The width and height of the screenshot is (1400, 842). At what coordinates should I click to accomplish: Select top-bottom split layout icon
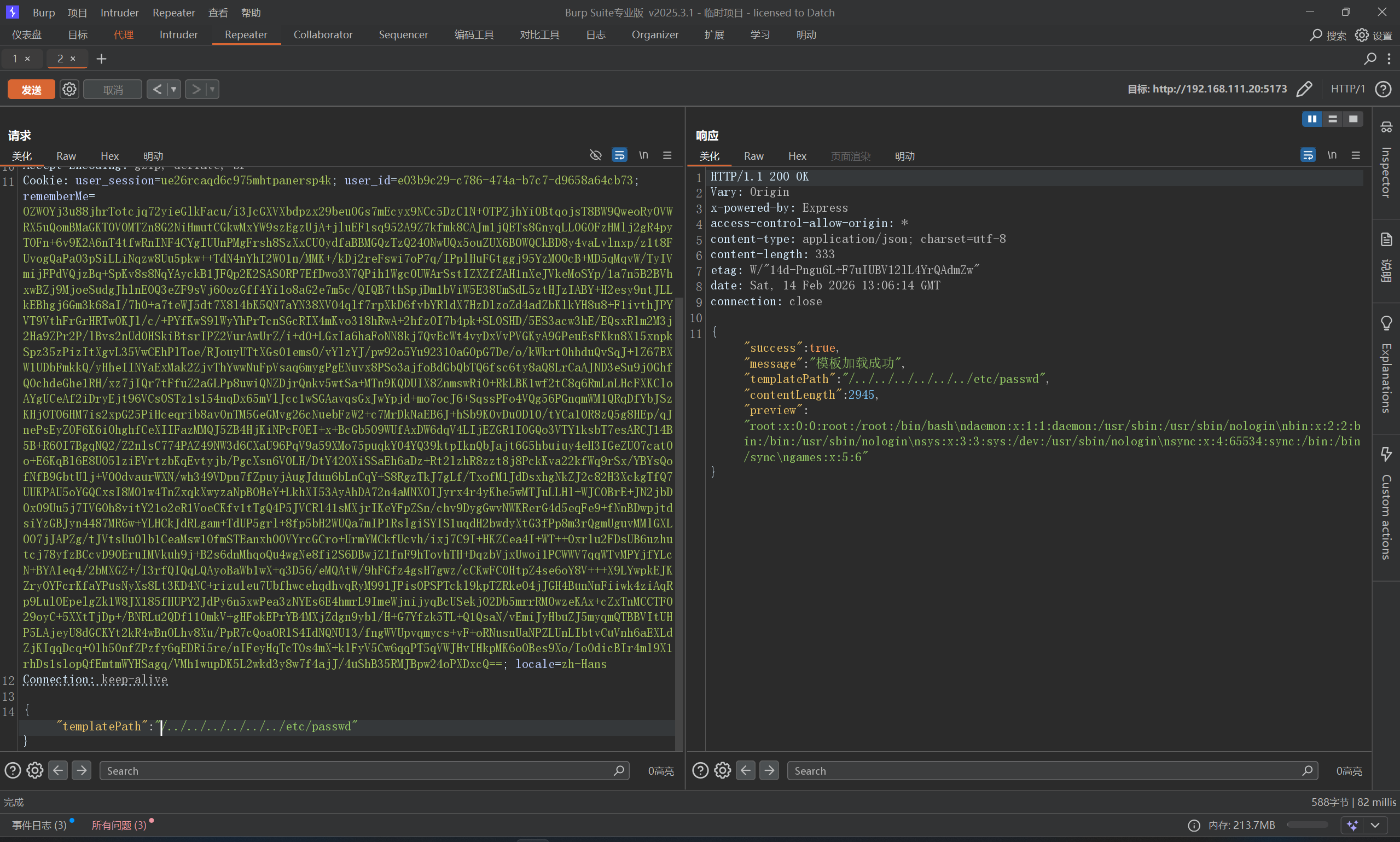pos(1333,119)
